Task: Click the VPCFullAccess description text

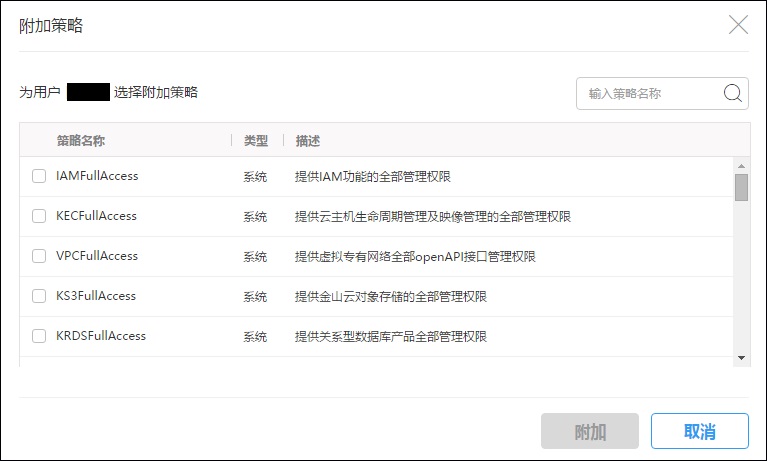Action: (x=414, y=257)
